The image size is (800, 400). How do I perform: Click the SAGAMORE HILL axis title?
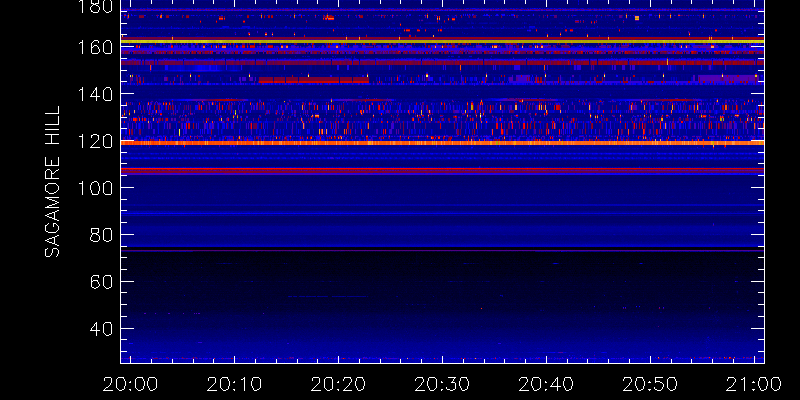coord(52,182)
